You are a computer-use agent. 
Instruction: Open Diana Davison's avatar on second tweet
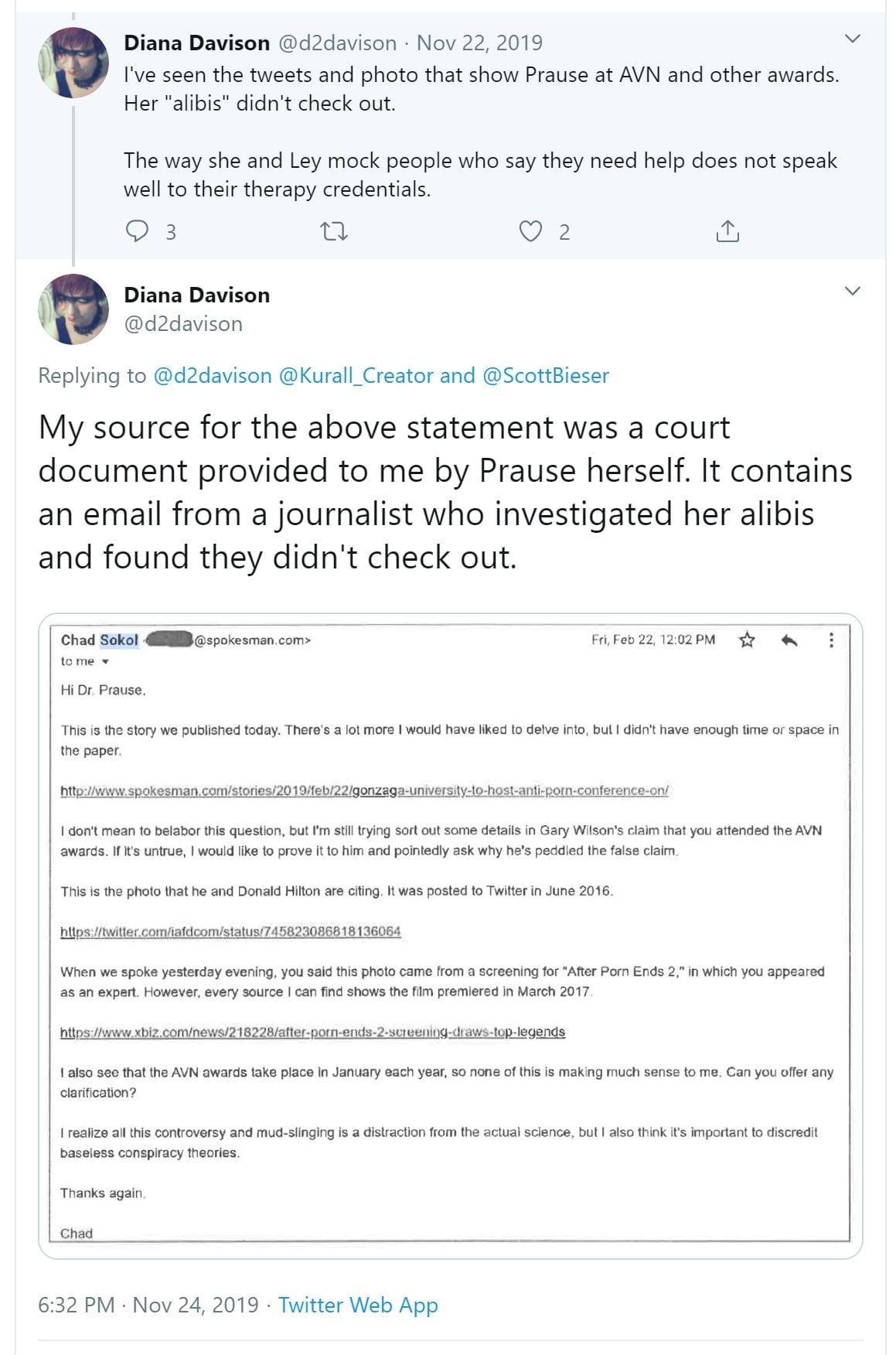73,309
